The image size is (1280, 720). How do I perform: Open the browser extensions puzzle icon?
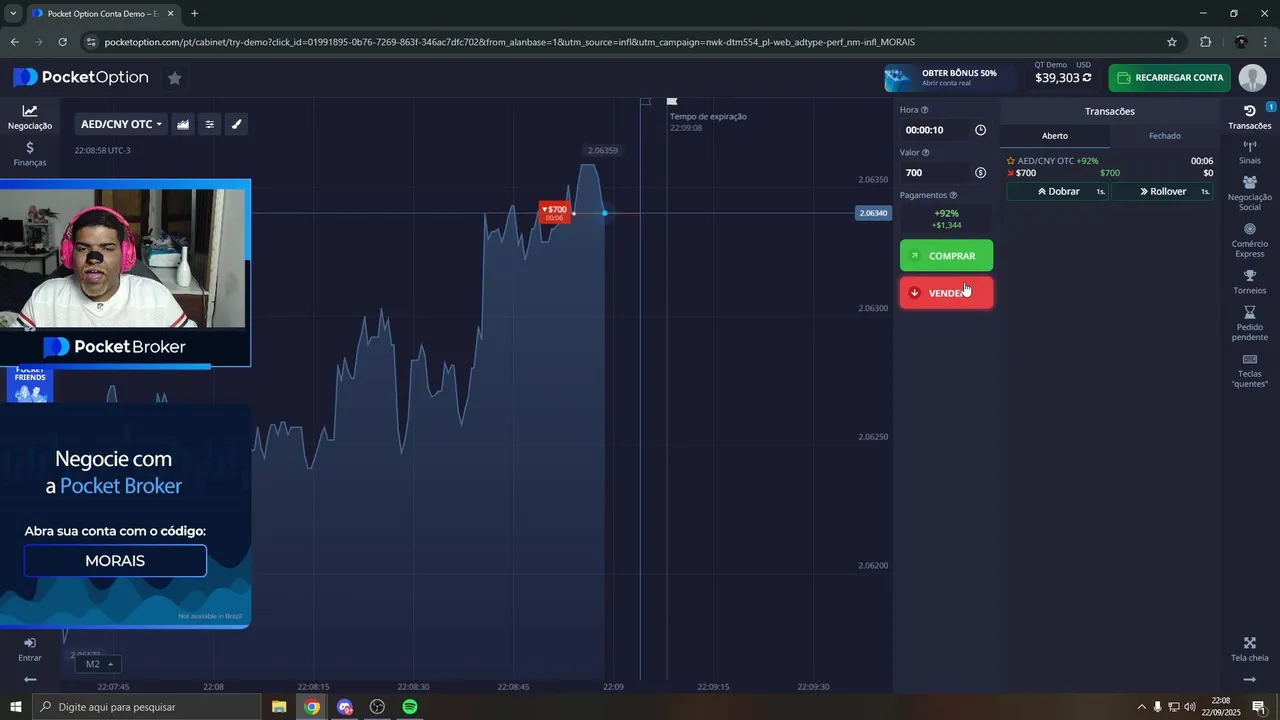pos(1205,42)
